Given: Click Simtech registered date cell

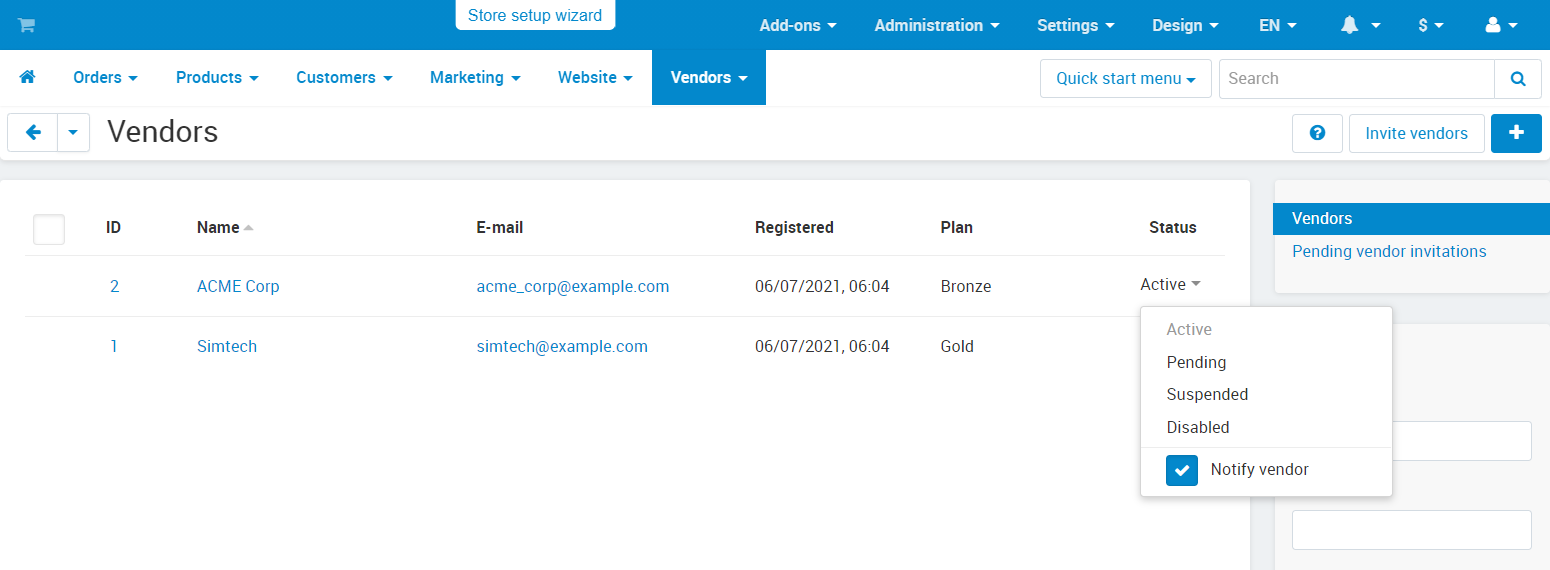Looking at the screenshot, I should [822, 346].
